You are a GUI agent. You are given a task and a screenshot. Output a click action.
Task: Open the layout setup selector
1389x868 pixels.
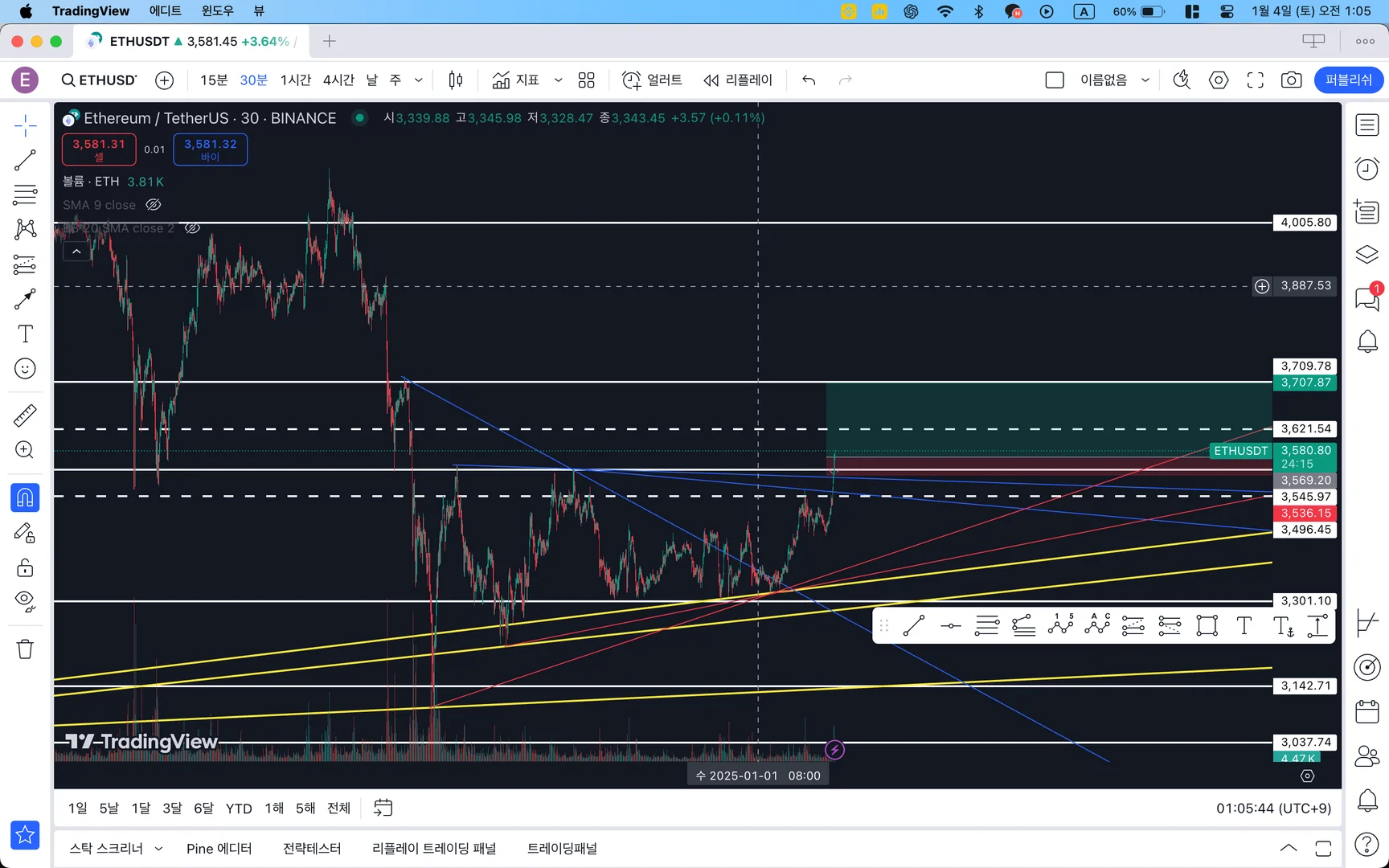pyautogui.click(x=1054, y=80)
